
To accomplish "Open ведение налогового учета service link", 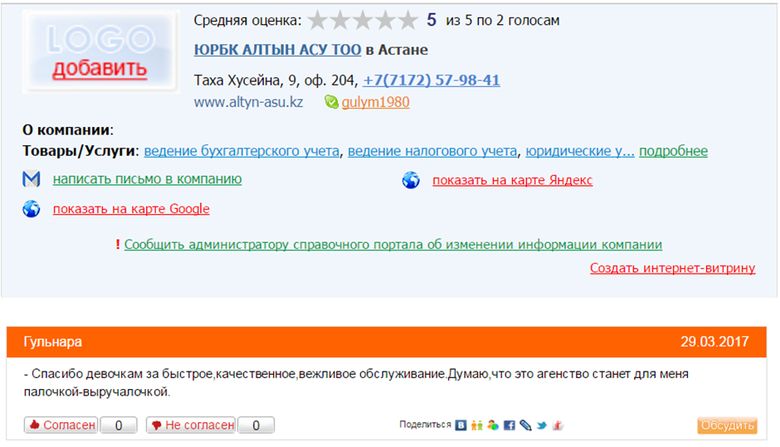I will tap(432, 151).
